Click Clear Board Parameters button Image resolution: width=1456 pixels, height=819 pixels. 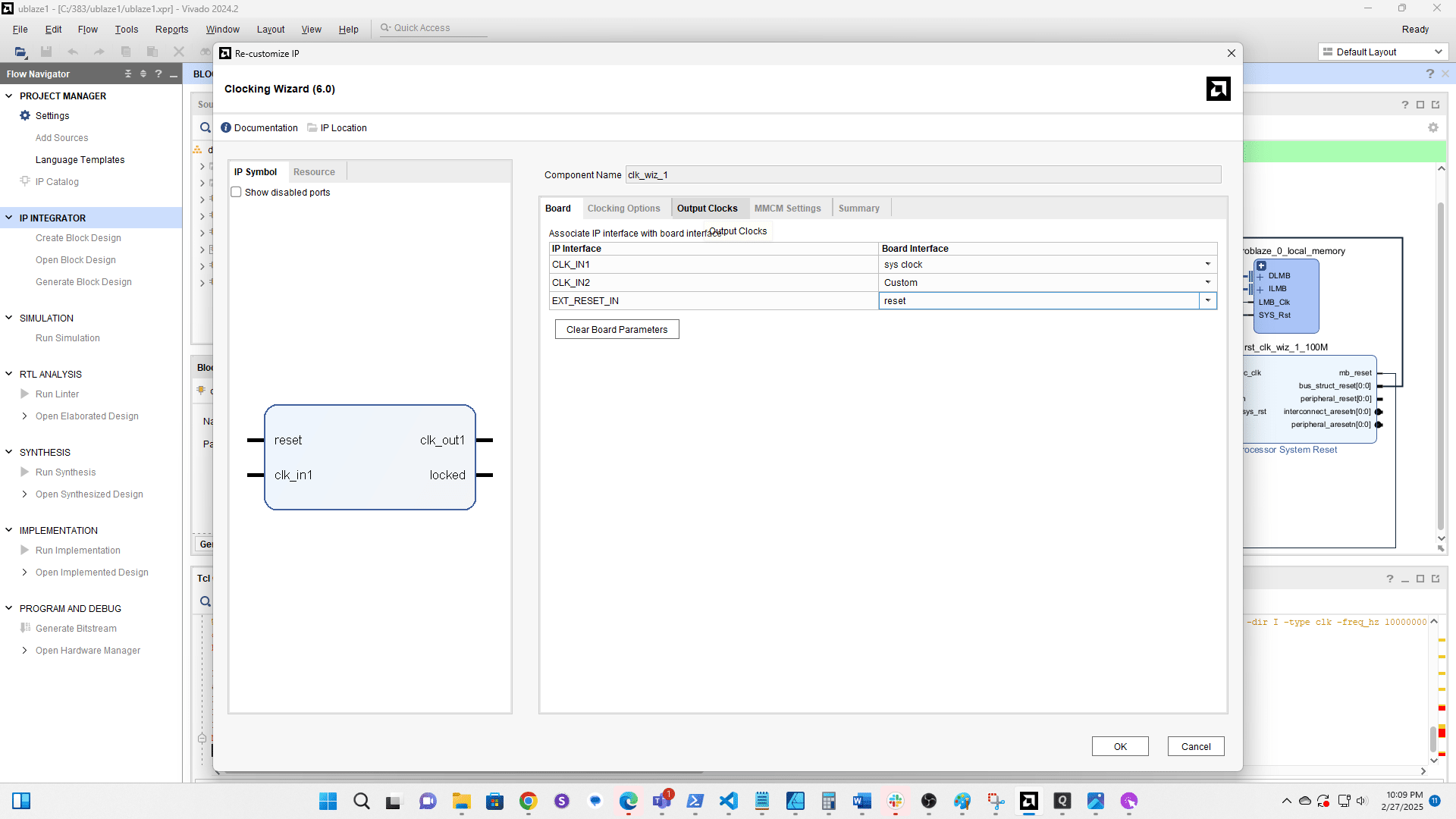pyautogui.click(x=617, y=329)
